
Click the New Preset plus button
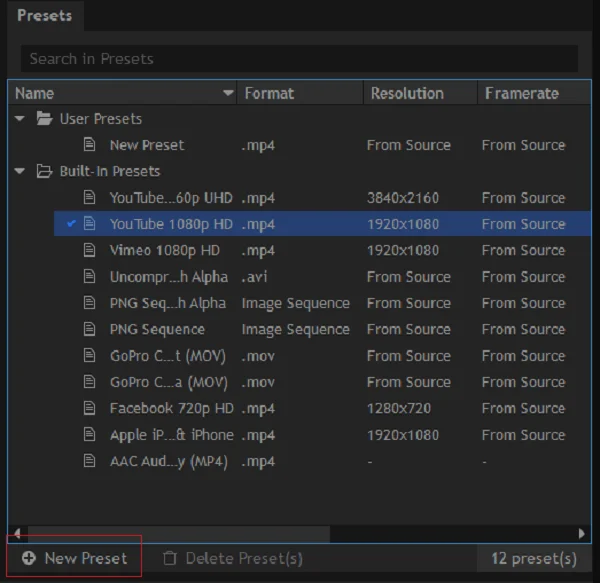(74, 559)
